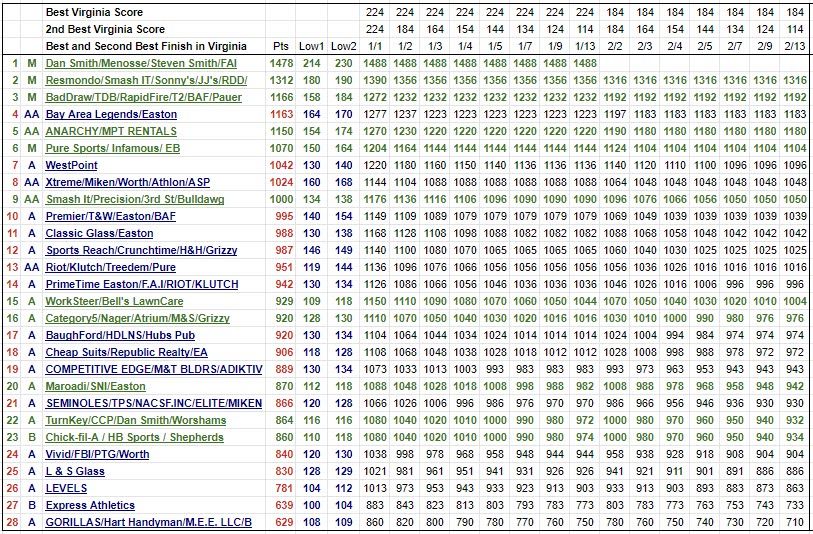Screen dimensions: 813x534
Task: Open Chick-fil-A / HB Sports / Shepherds link
Action: pyautogui.click(x=134, y=438)
